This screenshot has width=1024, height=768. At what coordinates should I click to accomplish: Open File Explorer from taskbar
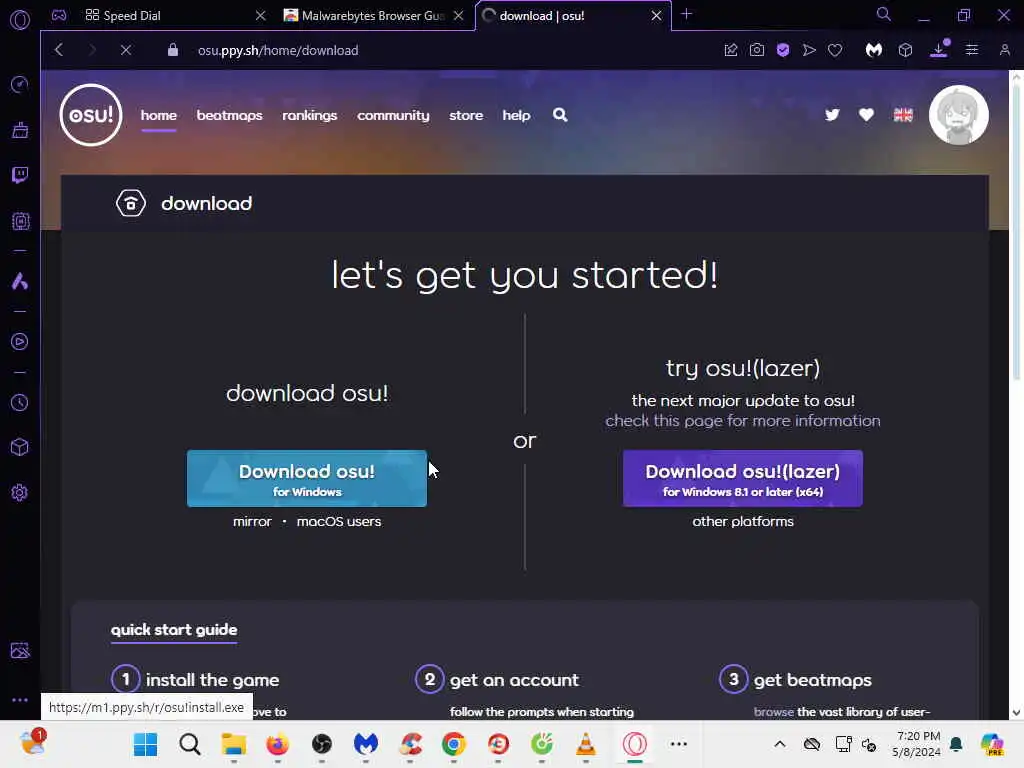coord(233,744)
